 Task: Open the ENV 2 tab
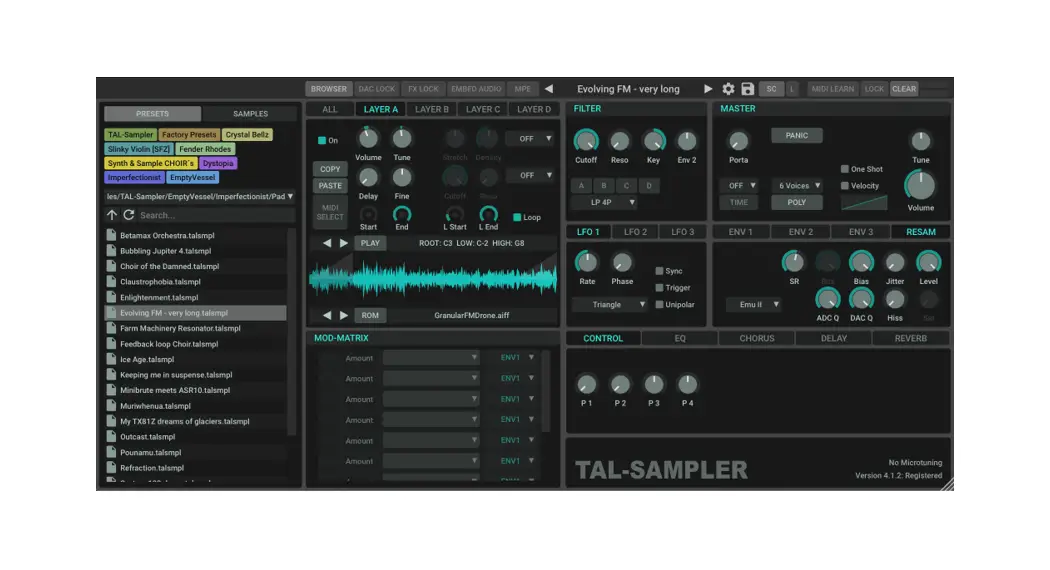point(800,232)
